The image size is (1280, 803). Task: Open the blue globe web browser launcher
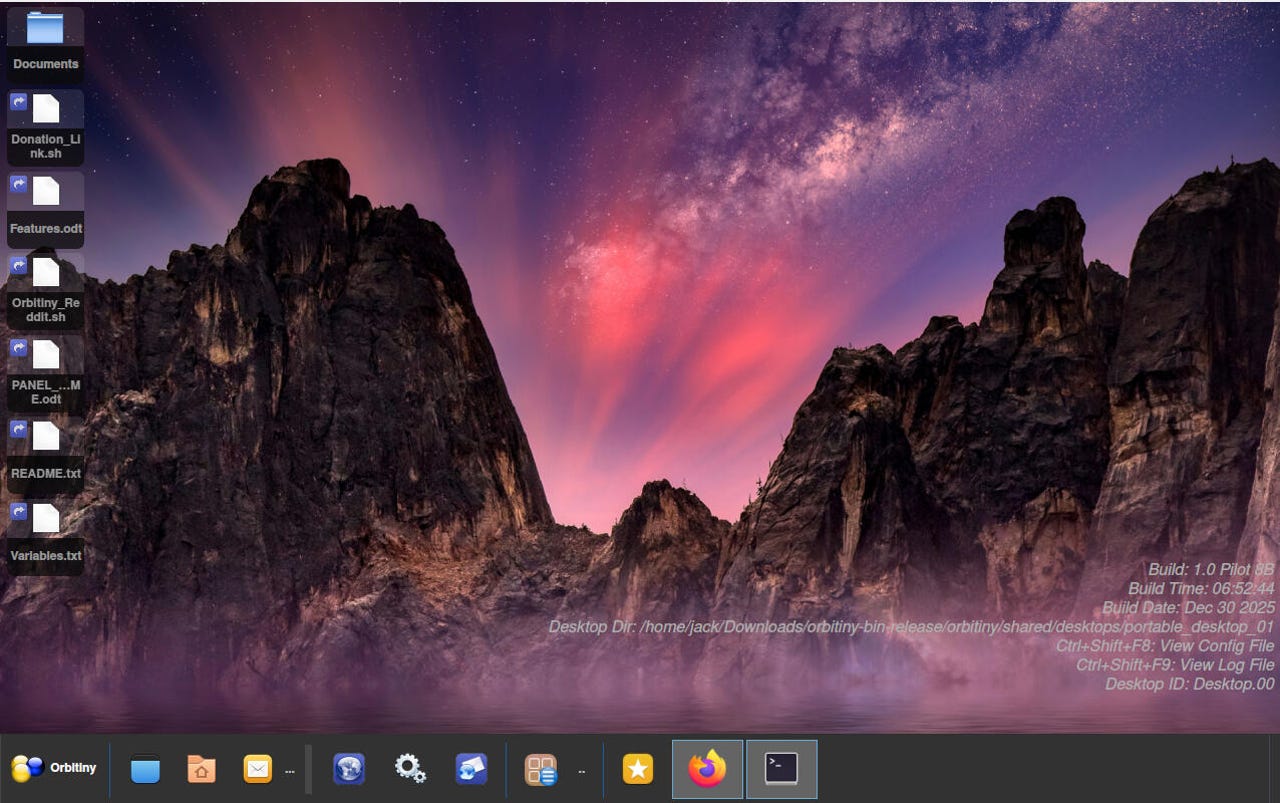[349, 769]
